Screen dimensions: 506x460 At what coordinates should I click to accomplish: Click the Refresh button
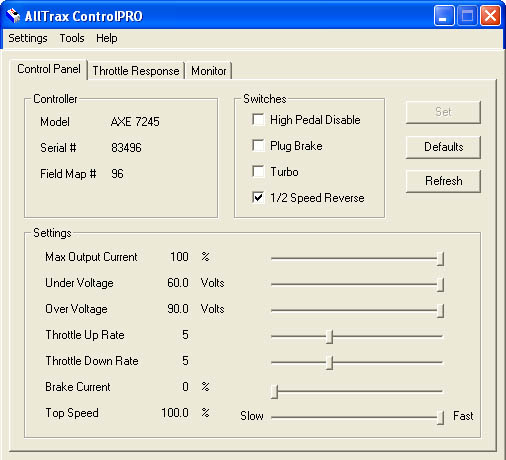443,181
